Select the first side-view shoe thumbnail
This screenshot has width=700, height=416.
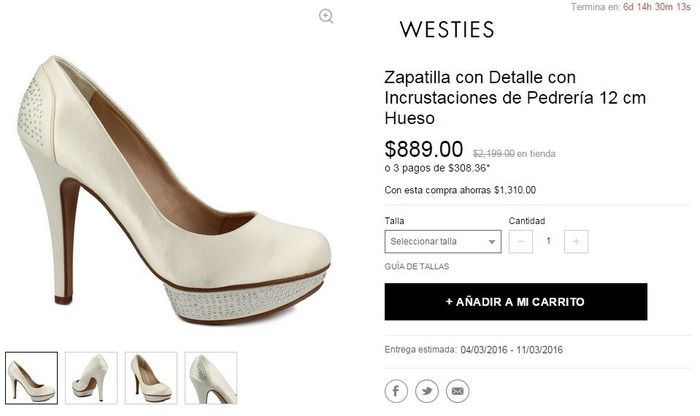point(31,377)
